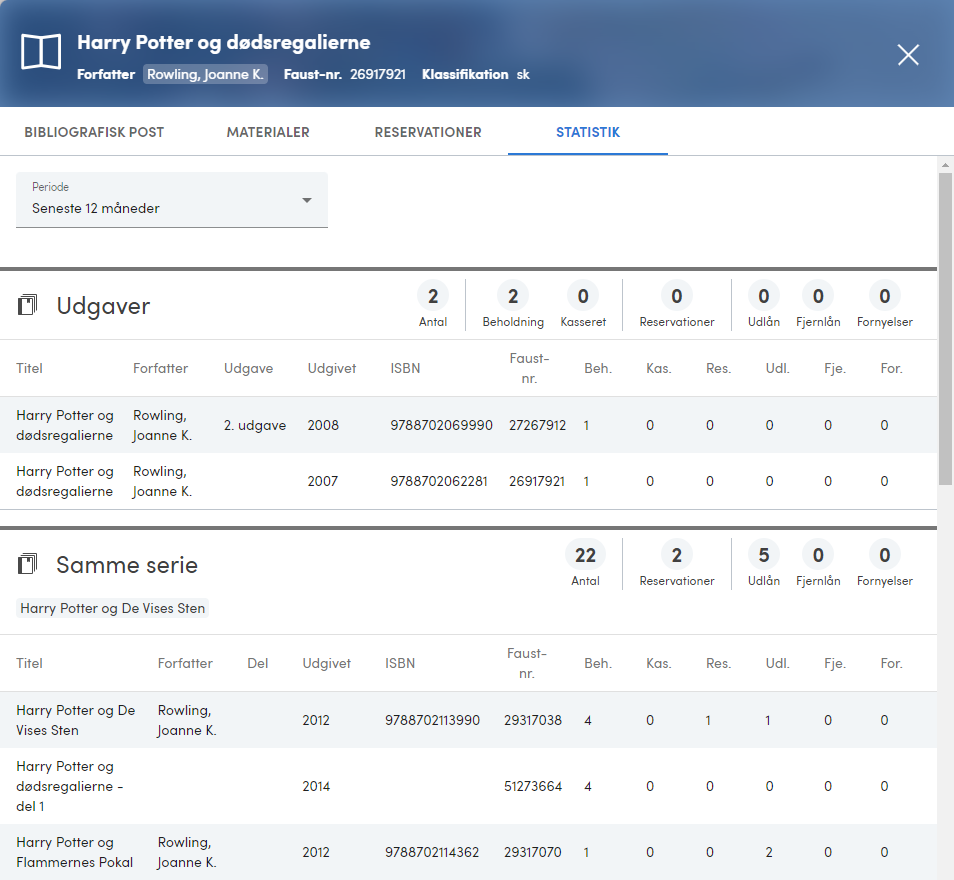Click the Samme serie section icon

click(x=27, y=564)
